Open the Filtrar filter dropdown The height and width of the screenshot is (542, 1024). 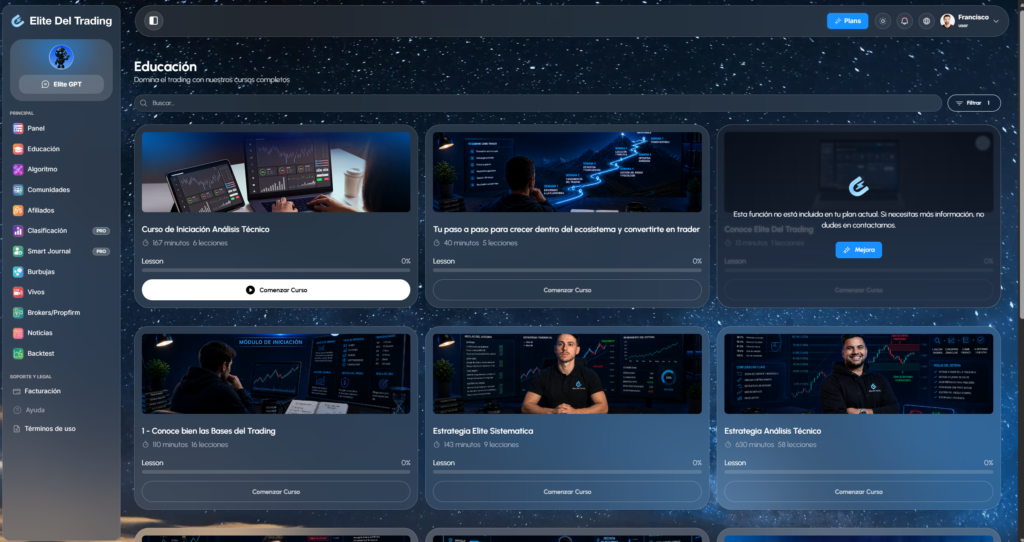pos(974,103)
